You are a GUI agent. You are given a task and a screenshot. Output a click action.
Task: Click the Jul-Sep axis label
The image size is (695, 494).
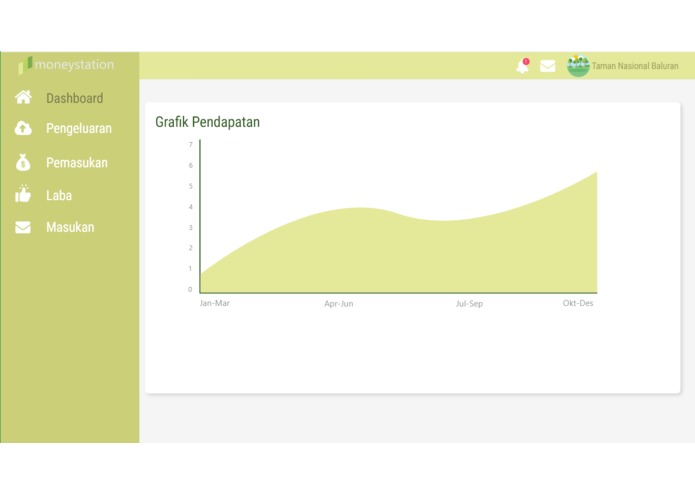469,303
